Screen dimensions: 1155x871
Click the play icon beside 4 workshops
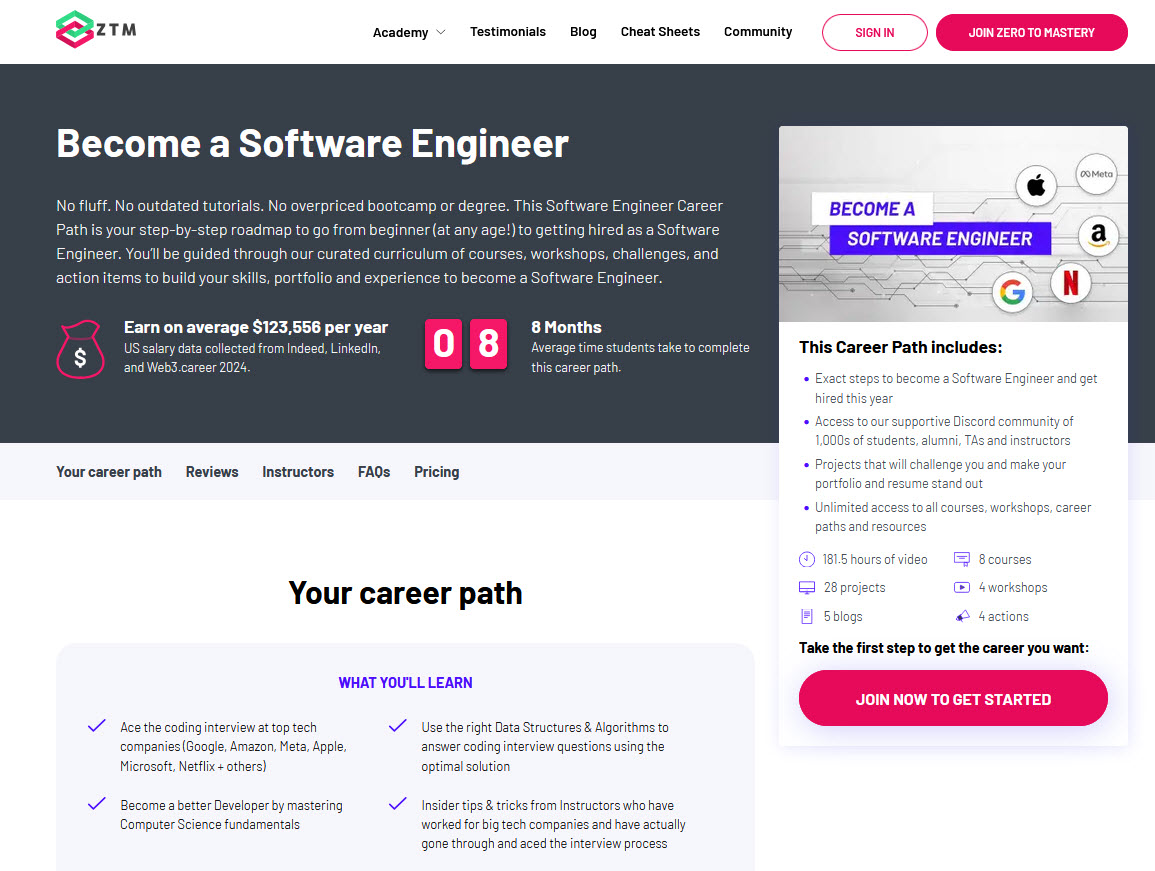point(962,587)
